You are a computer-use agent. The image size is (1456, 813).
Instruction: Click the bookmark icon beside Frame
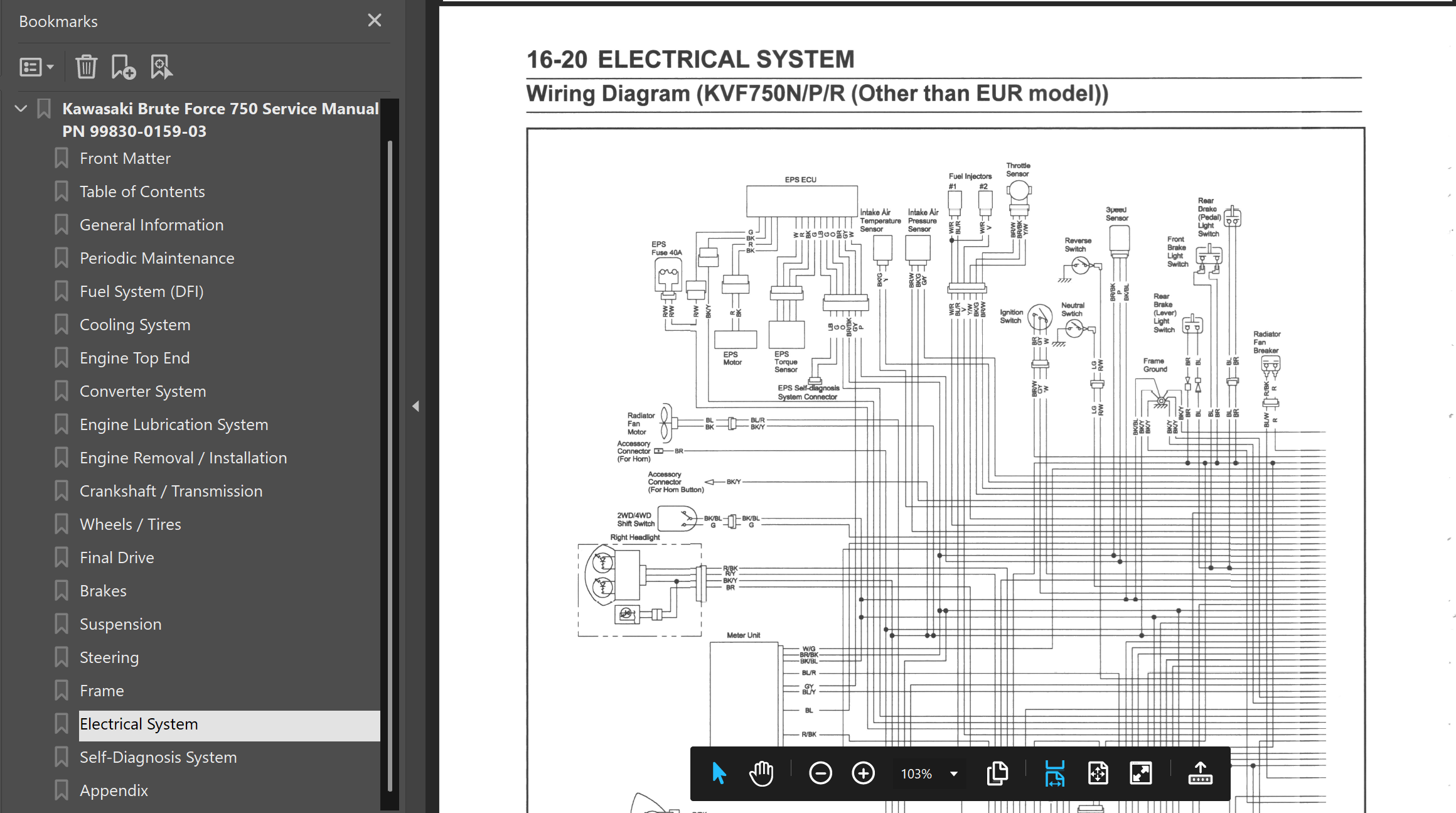pyautogui.click(x=62, y=691)
